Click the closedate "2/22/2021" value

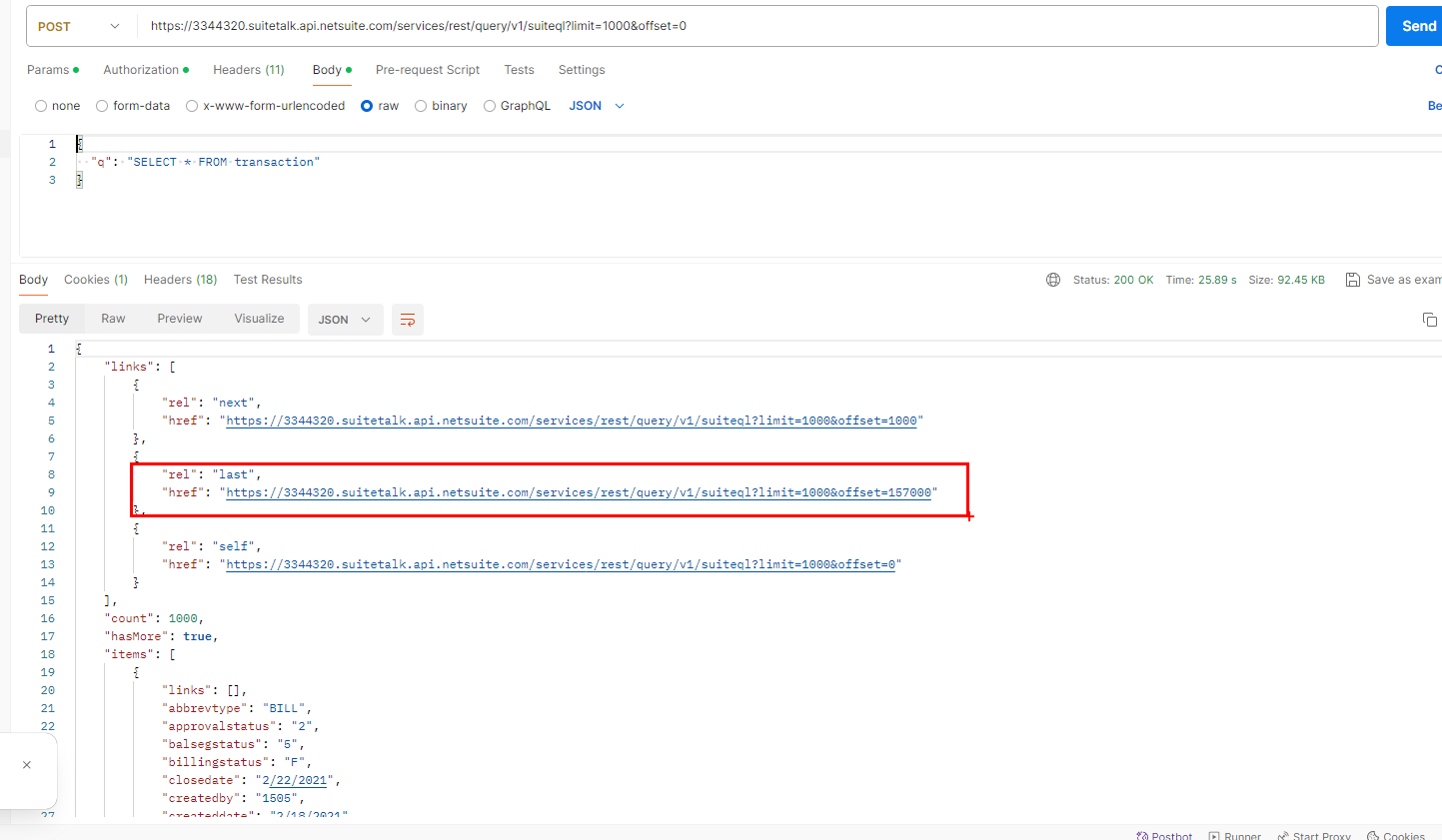tap(298, 780)
